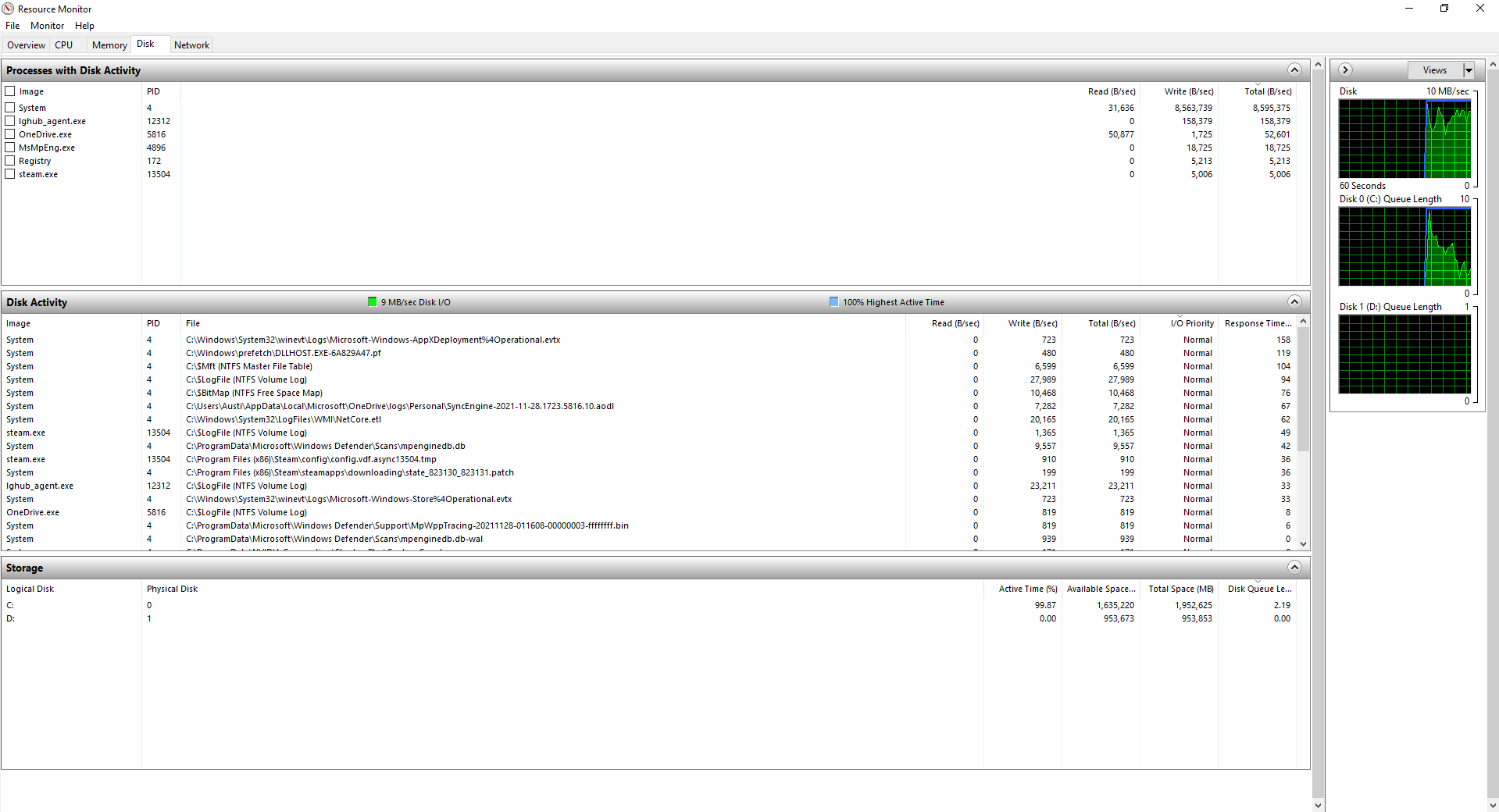
Task: Click the Disk 1 (D:) Queue Length graph
Action: click(x=1404, y=354)
